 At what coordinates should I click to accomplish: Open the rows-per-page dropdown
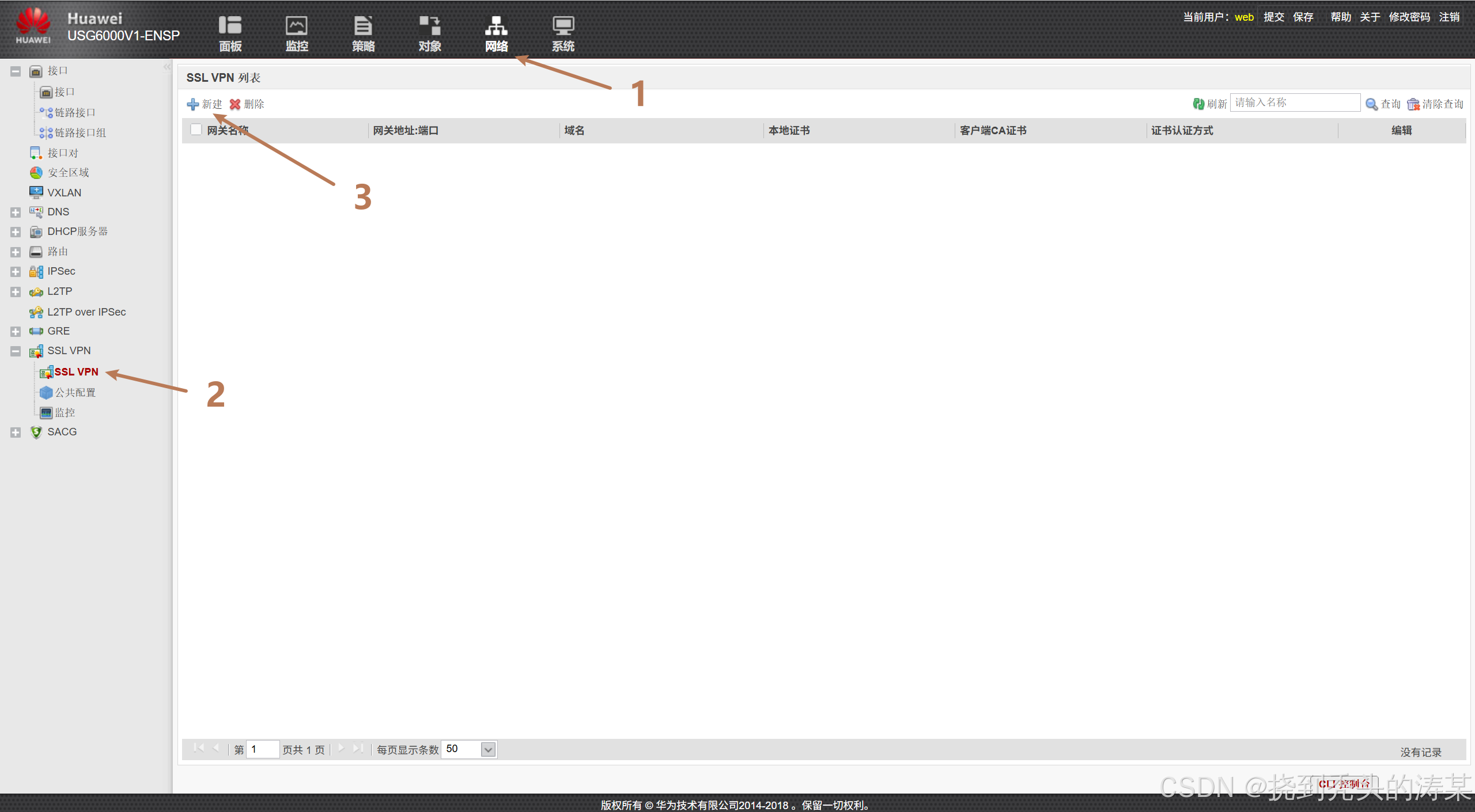pos(488,750)
